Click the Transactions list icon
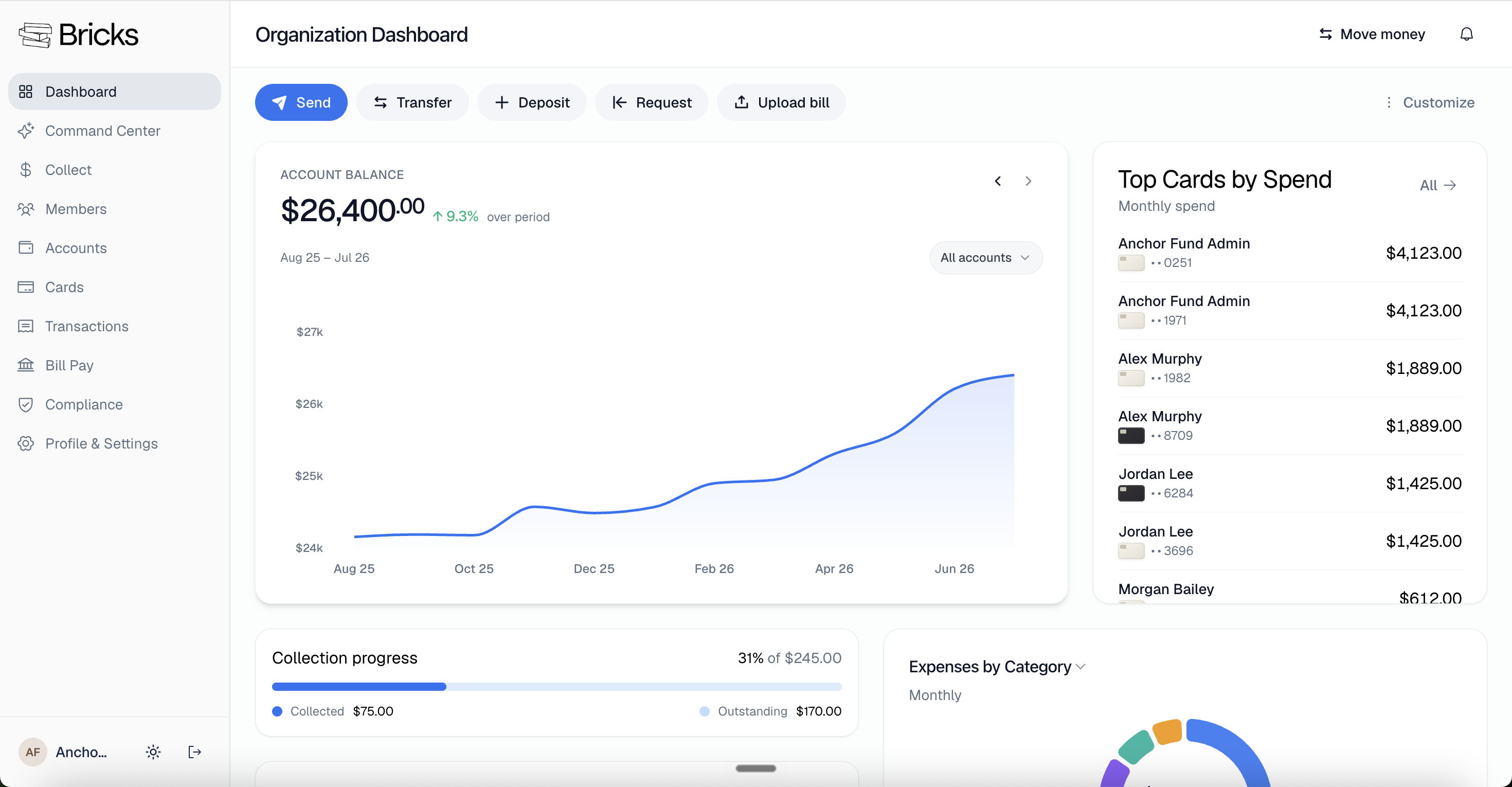This screenshot has width=1512, height=787. [25, 326]
